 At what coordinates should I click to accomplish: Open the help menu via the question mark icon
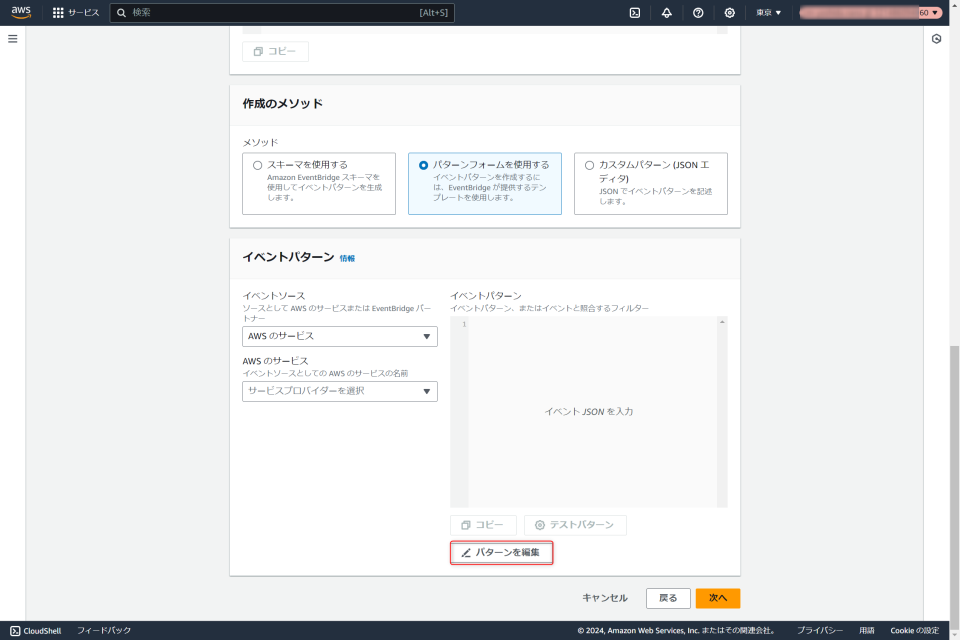[x=697, y=13]
